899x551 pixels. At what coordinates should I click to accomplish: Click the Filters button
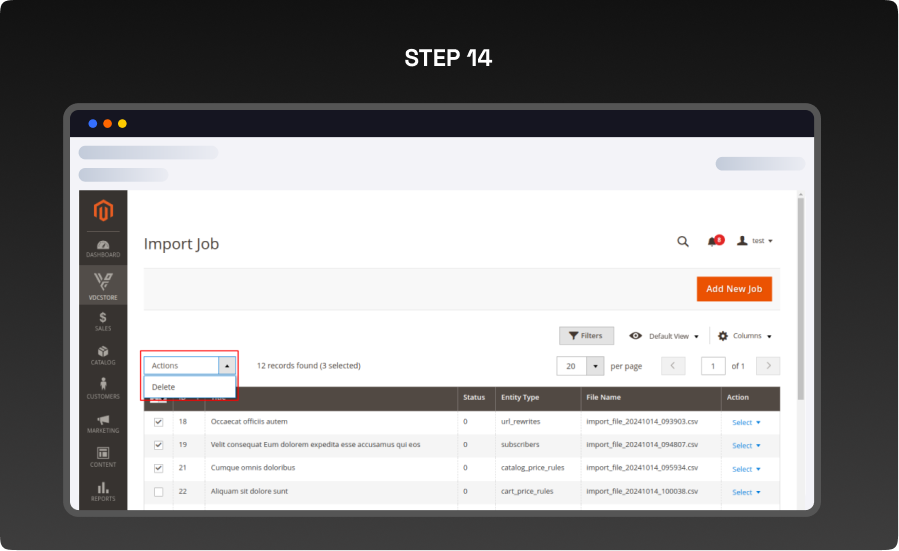[x=586, y=336]
